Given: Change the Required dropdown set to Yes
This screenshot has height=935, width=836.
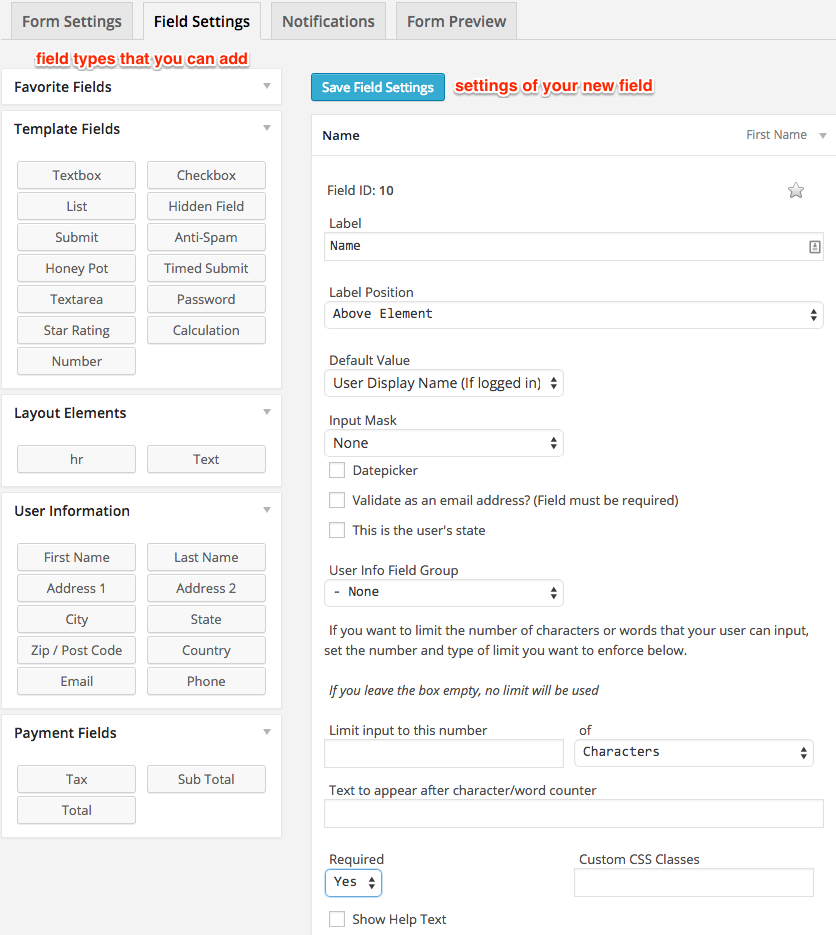Looking at the screenshot, I should point(353,883).
